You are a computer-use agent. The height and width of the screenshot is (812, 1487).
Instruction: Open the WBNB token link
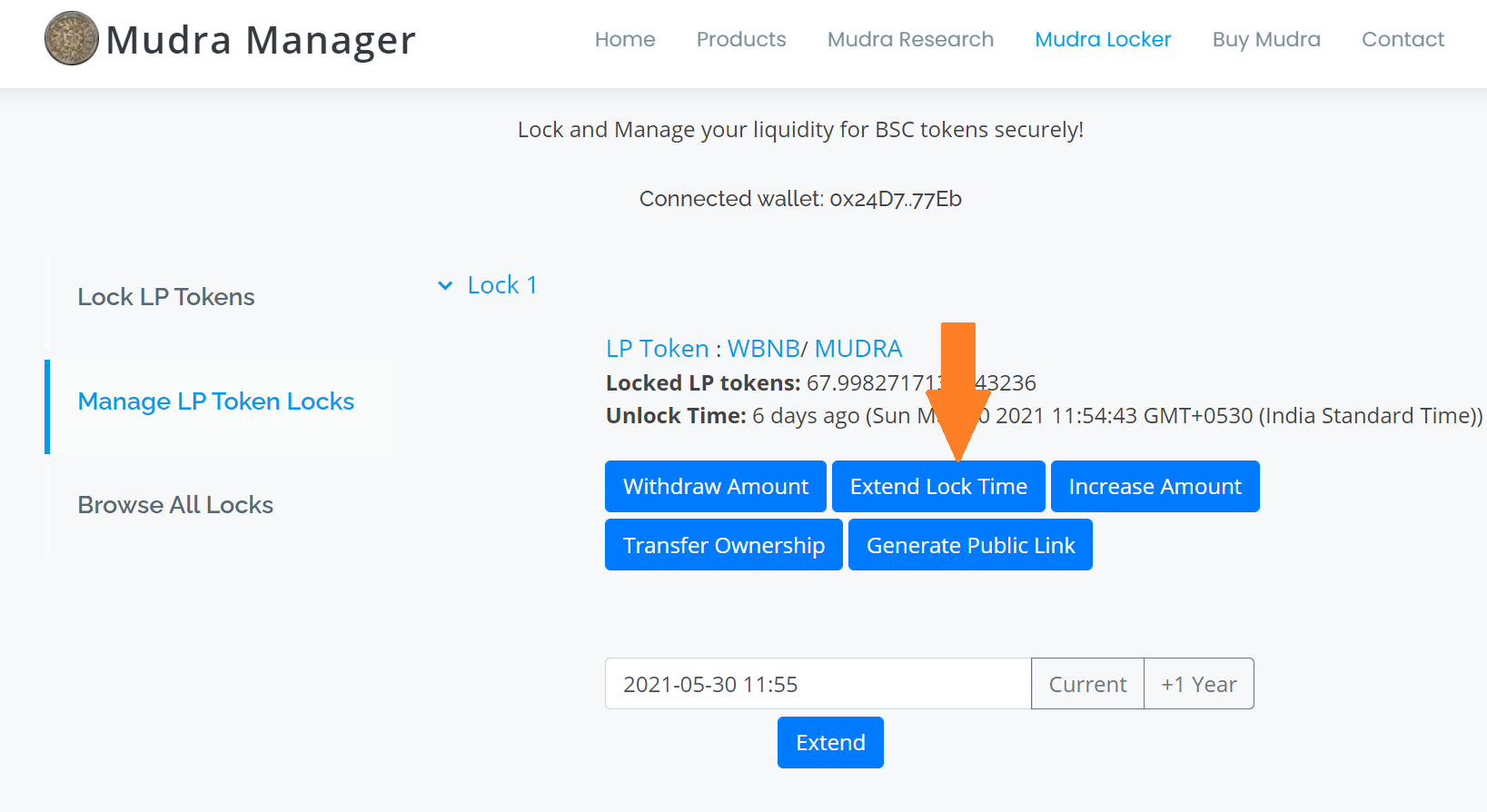pos(763,349)
